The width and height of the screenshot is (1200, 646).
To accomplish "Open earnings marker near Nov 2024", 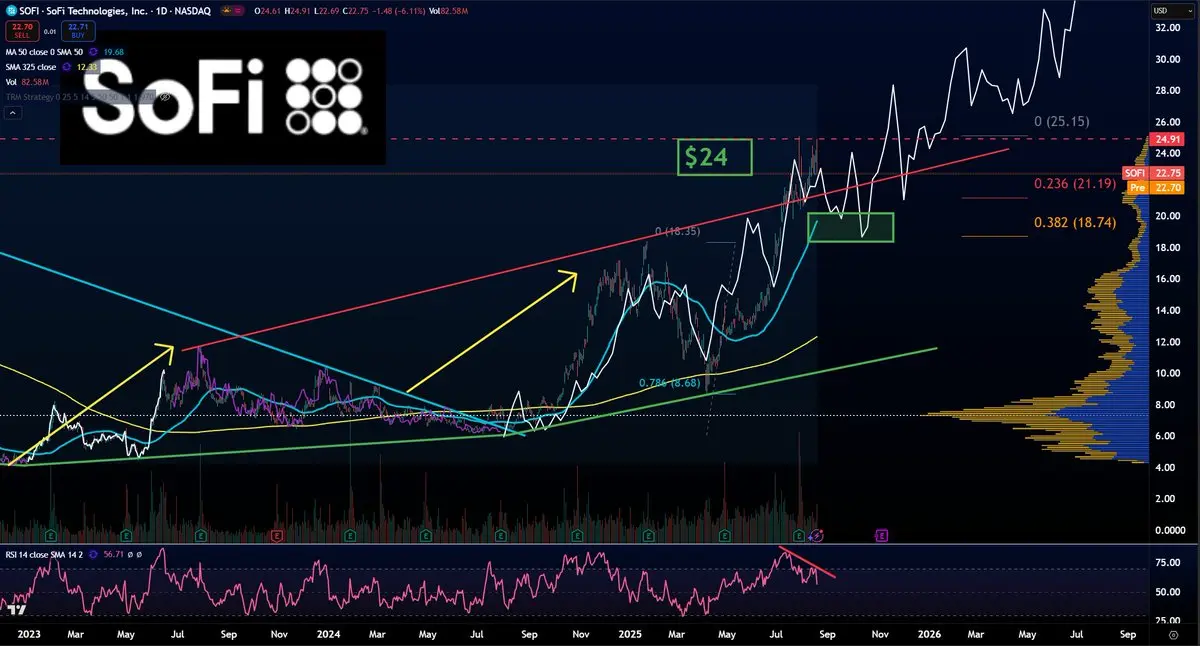I will pos(576,535).
